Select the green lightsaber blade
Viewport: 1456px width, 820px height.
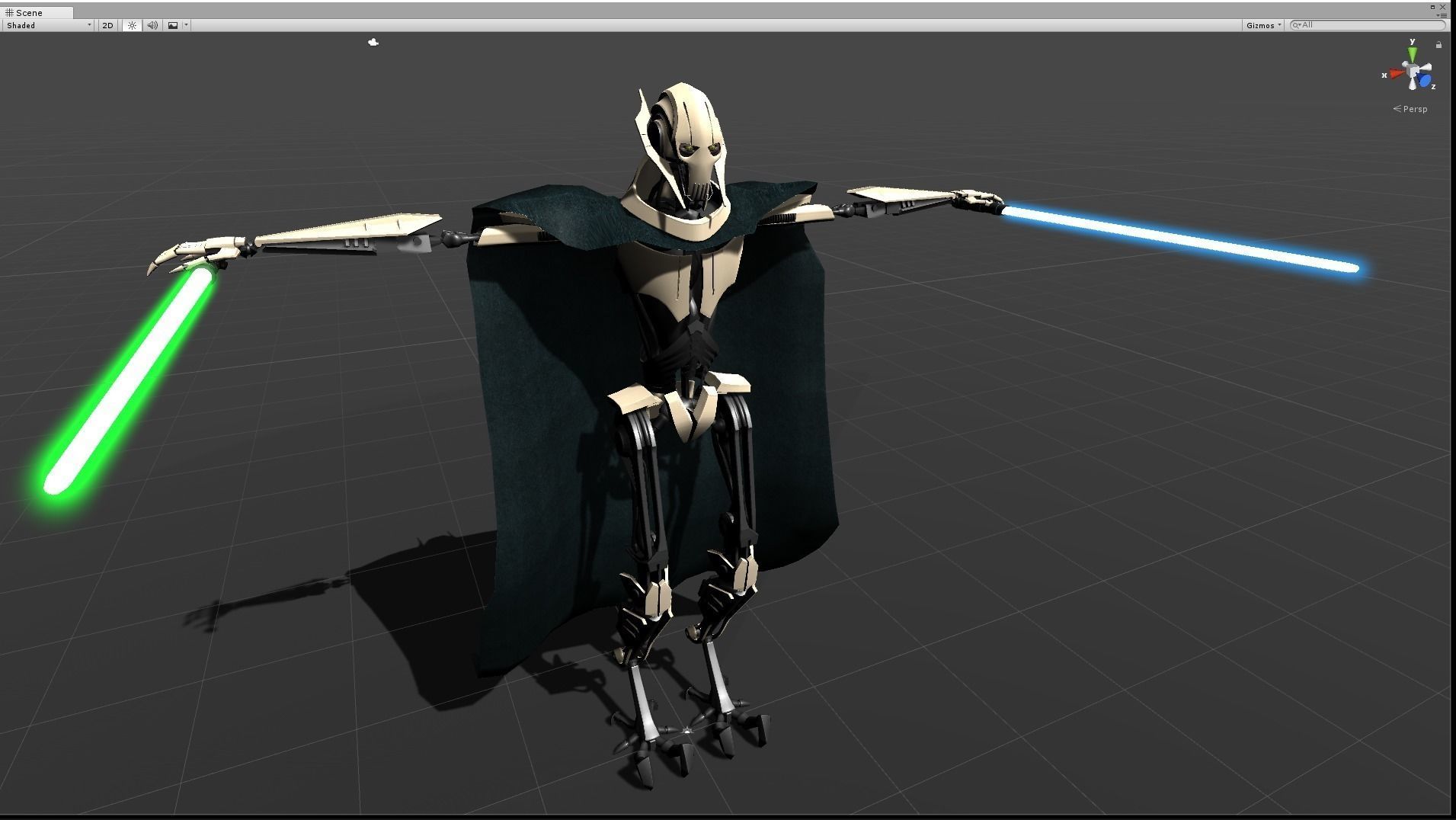click(x=128, y=380)
